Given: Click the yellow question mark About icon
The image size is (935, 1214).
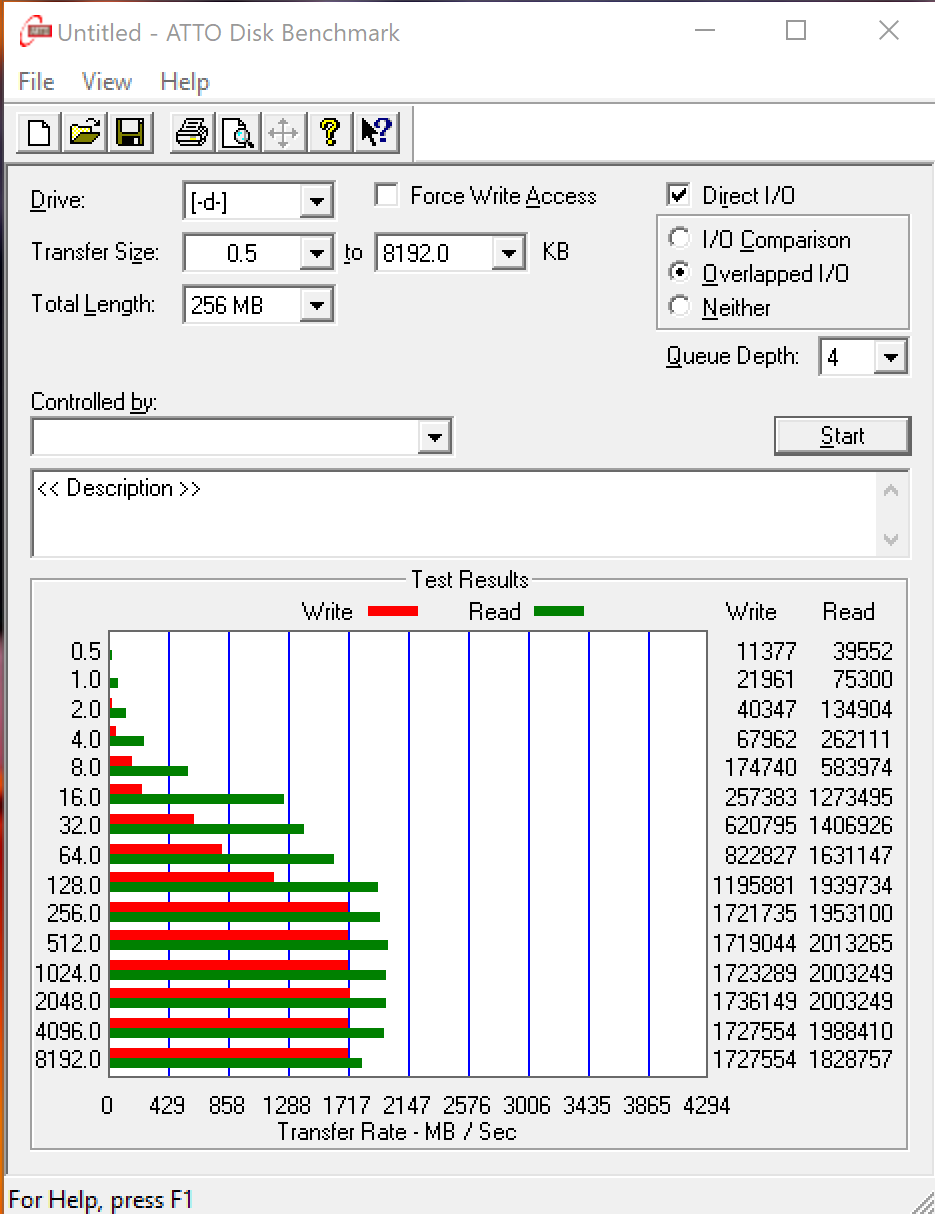Looking at the screenshot, I should [330, 132].
